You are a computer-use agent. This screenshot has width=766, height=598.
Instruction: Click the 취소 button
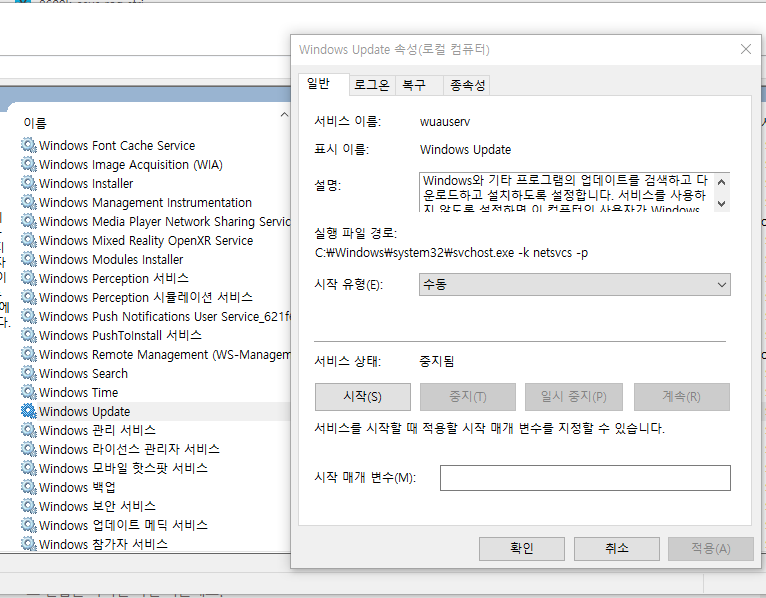pyautogui.click(x=617, y=549)
